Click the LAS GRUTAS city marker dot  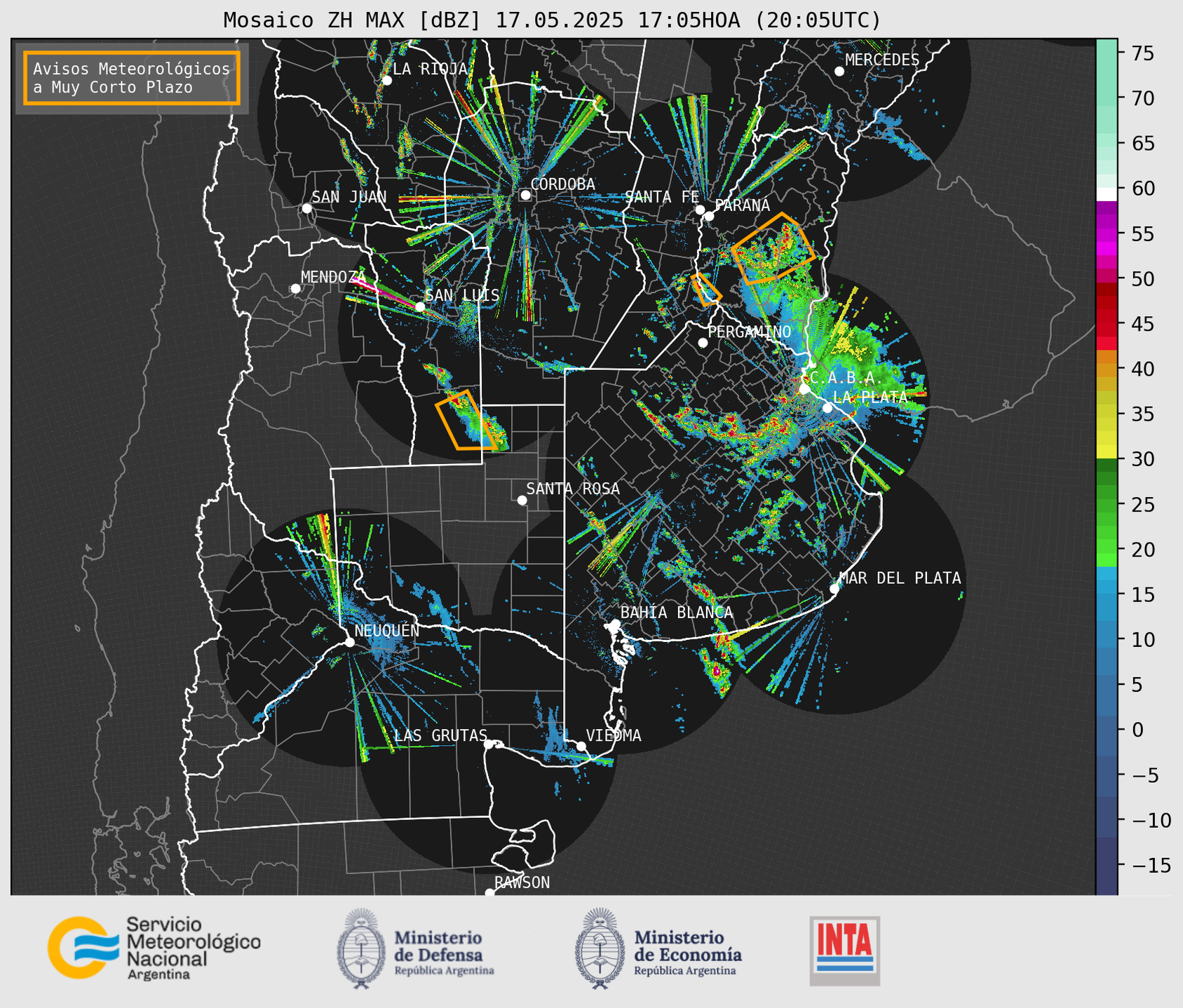click(489, 744)
